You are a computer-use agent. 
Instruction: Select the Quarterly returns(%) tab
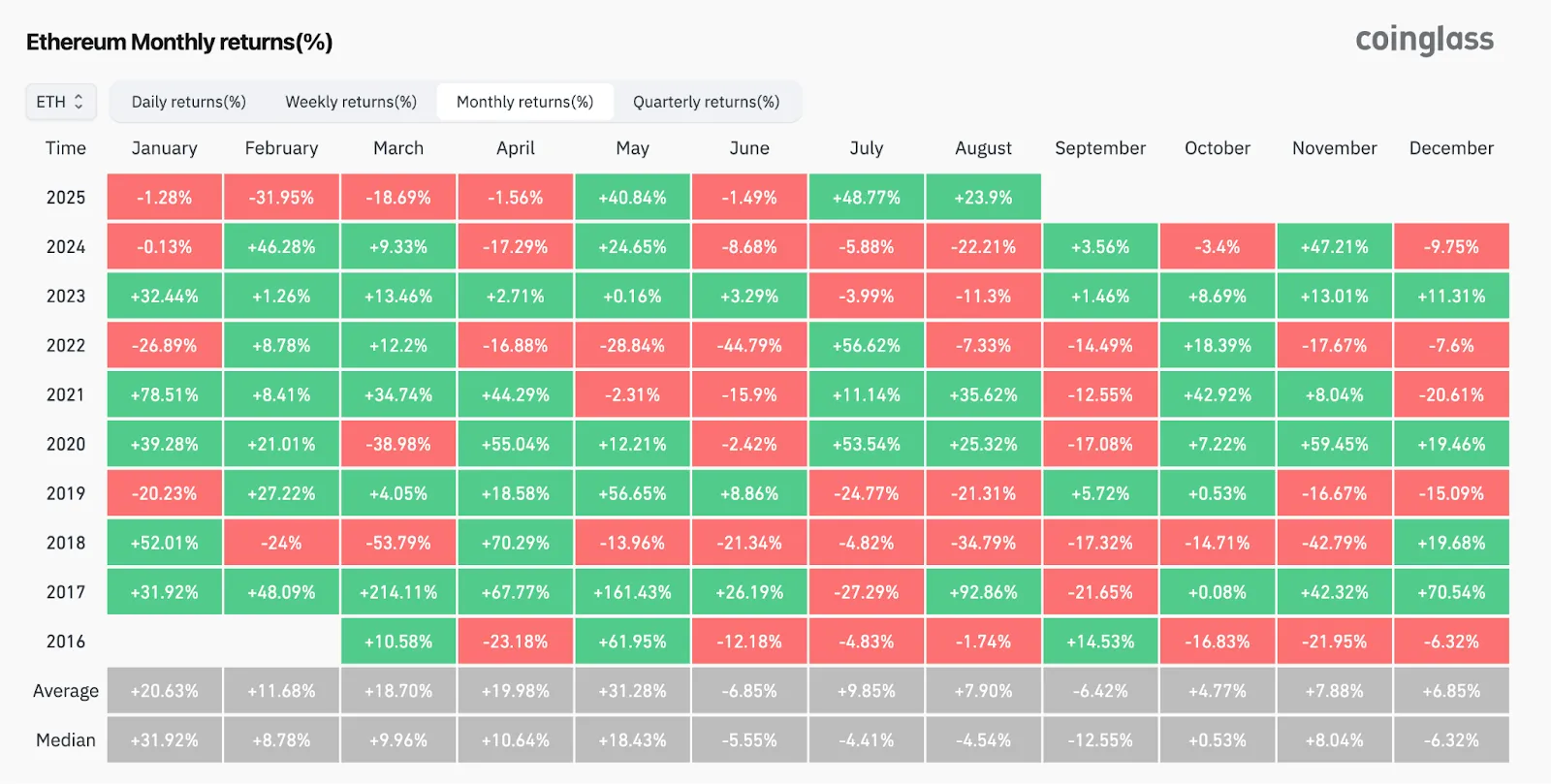pos(707,101)
